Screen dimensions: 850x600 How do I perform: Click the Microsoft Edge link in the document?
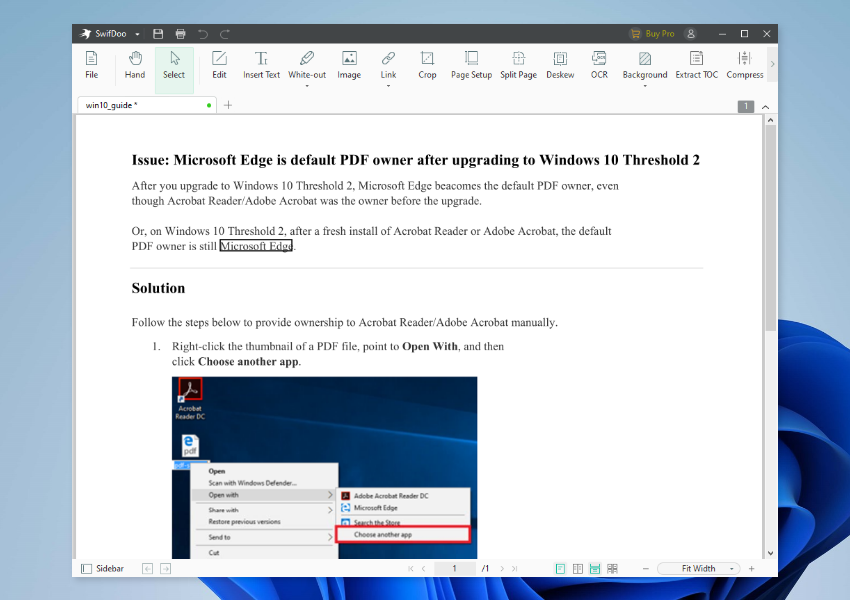[256, 245]
